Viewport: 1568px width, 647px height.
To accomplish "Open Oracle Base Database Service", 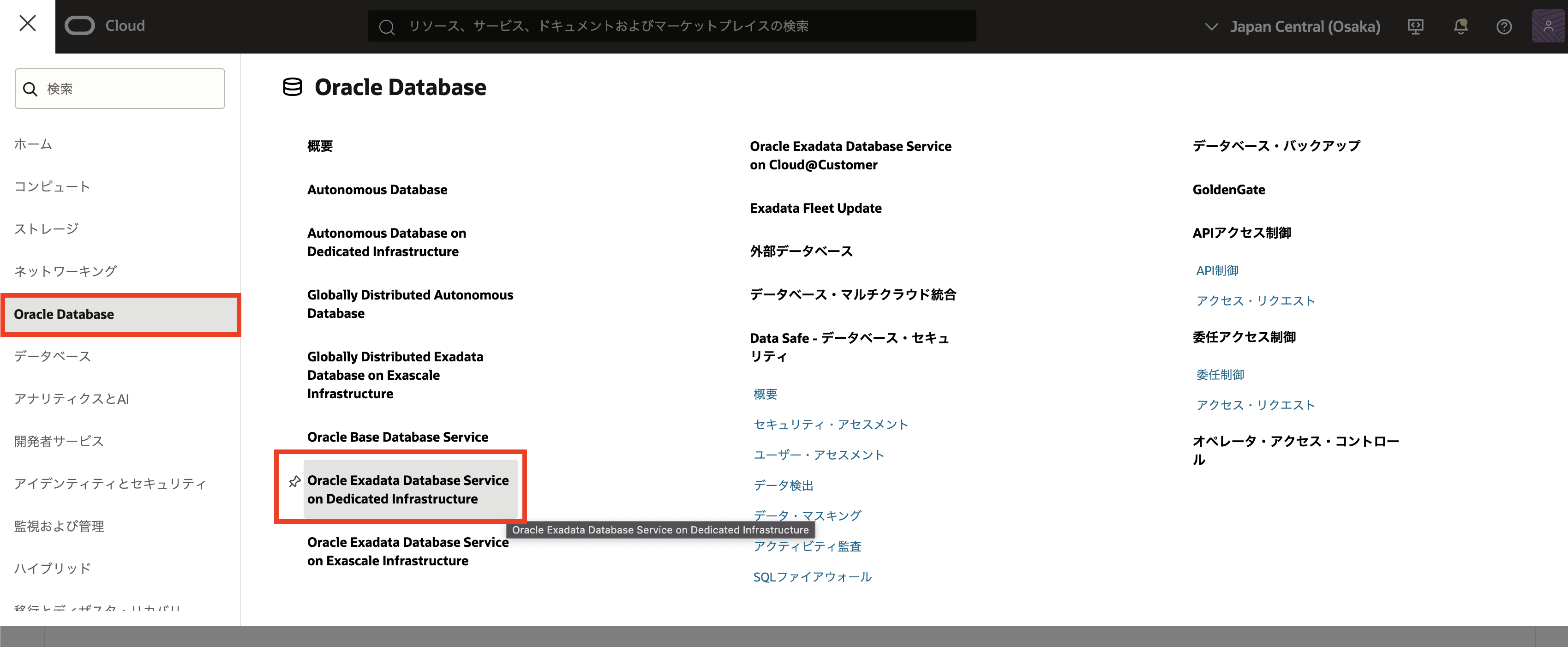I will (397, 437).
